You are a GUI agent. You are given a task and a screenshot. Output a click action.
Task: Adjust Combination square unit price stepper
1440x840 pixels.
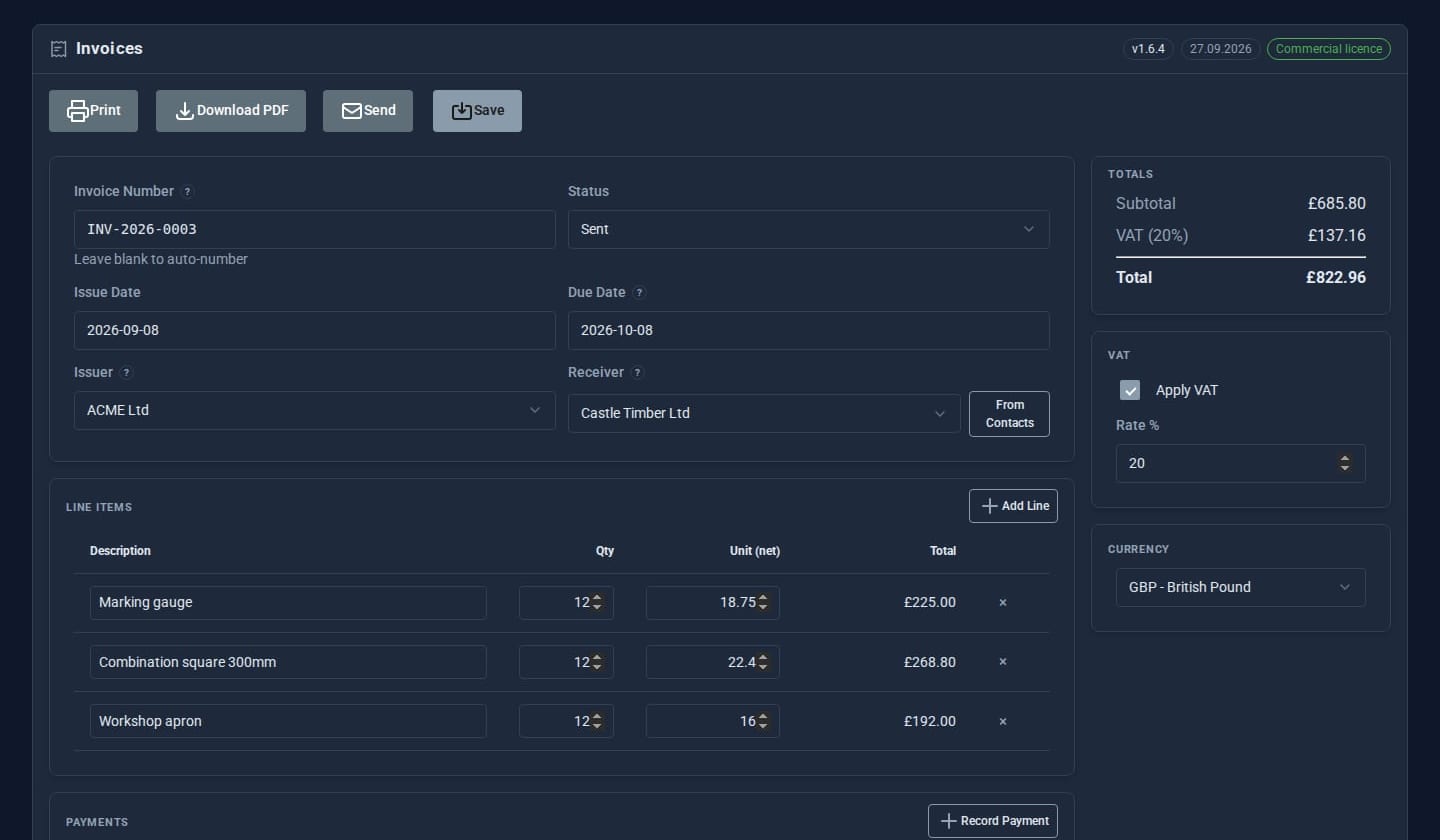763,662
